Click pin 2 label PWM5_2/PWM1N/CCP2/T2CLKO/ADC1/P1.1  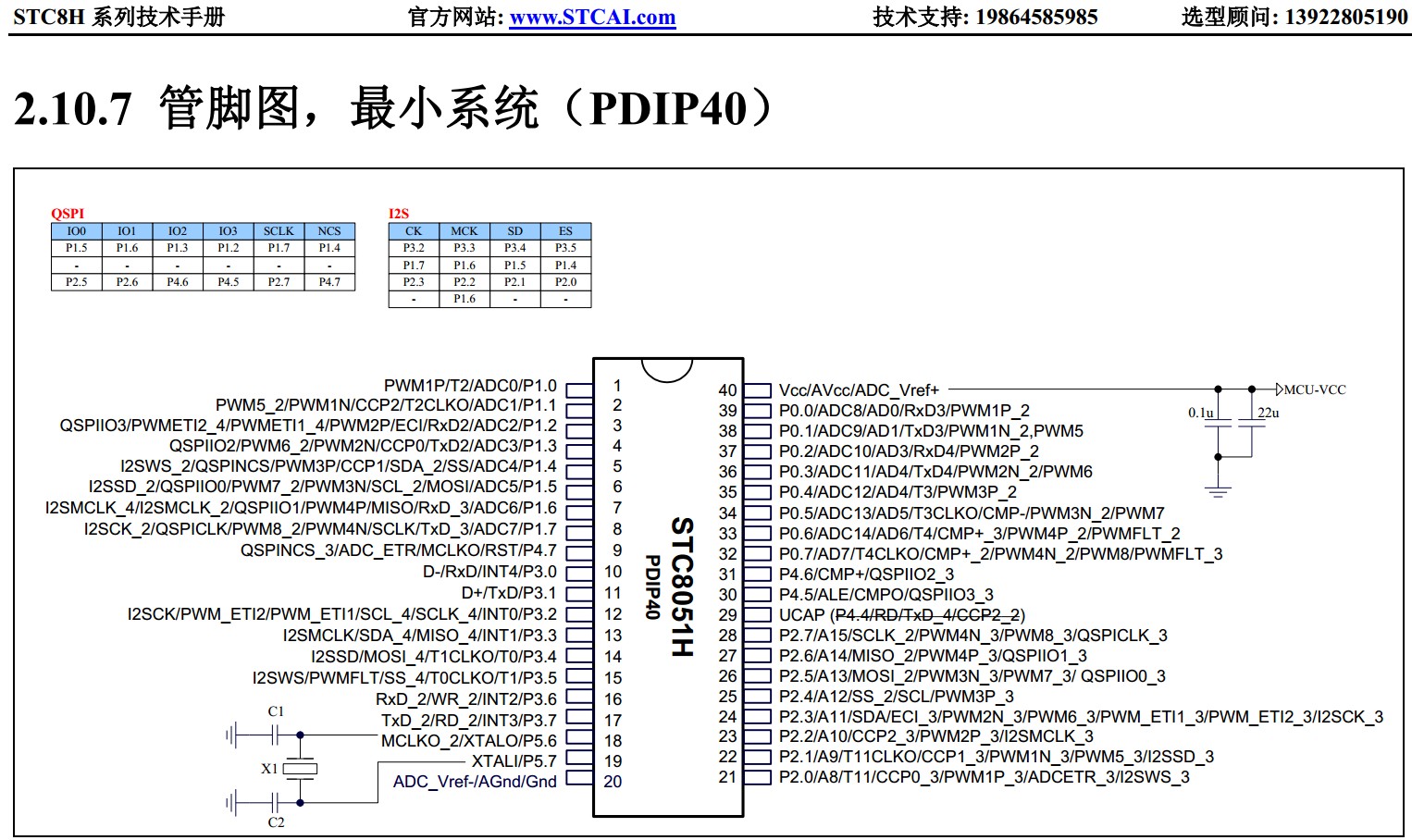tap(386, 405)
